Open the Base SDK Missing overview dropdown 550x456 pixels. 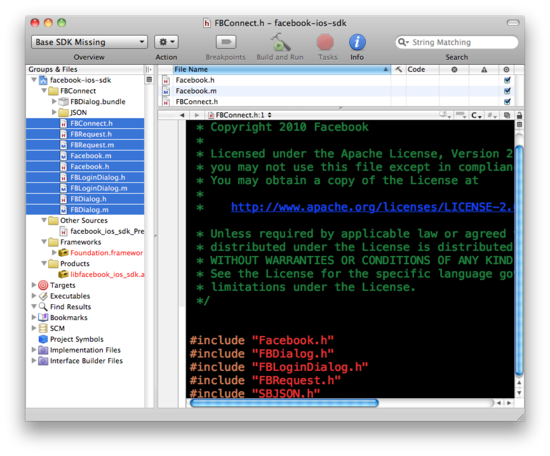point(89,42)
